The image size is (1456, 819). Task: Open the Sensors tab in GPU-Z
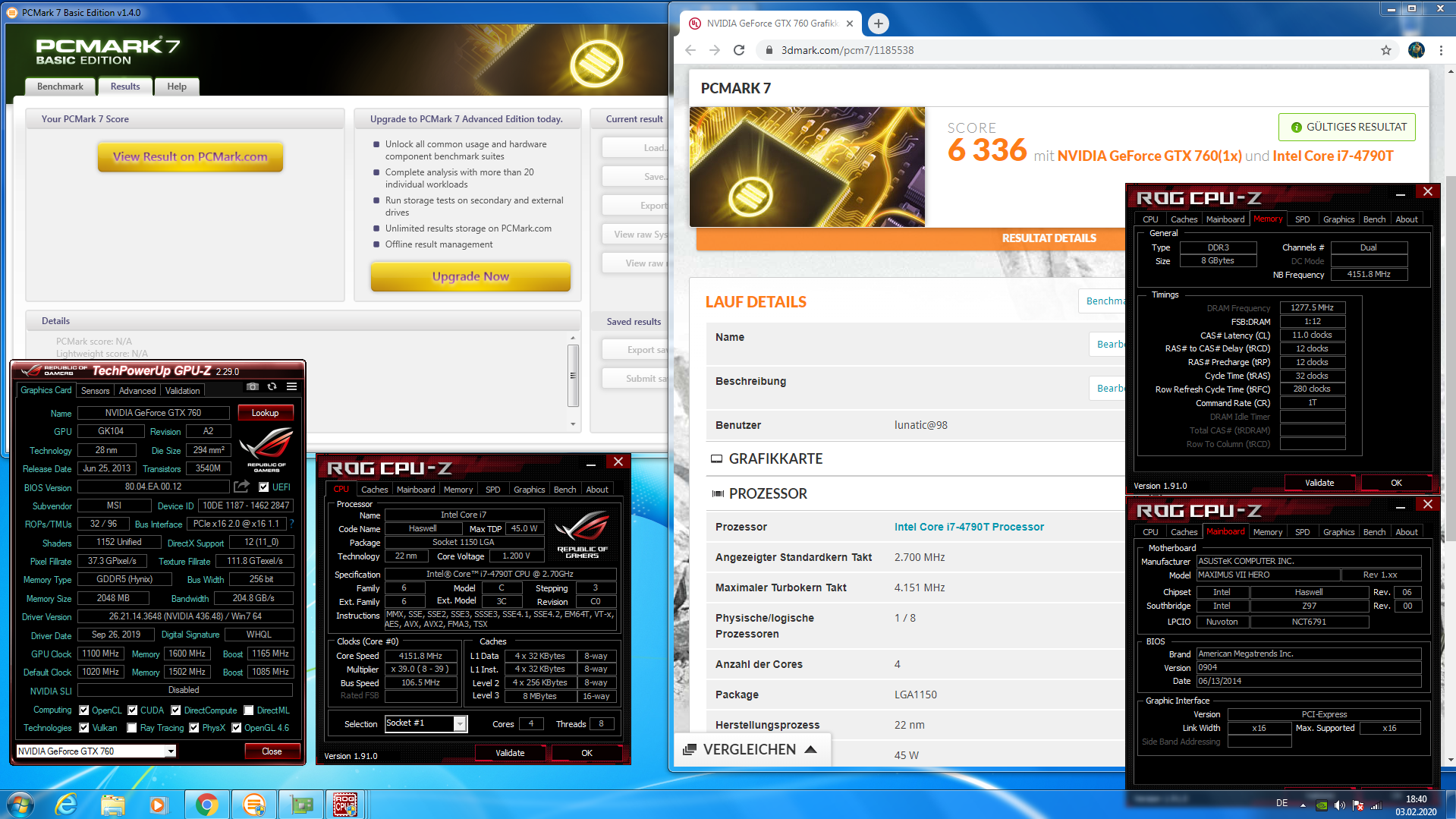96,391
